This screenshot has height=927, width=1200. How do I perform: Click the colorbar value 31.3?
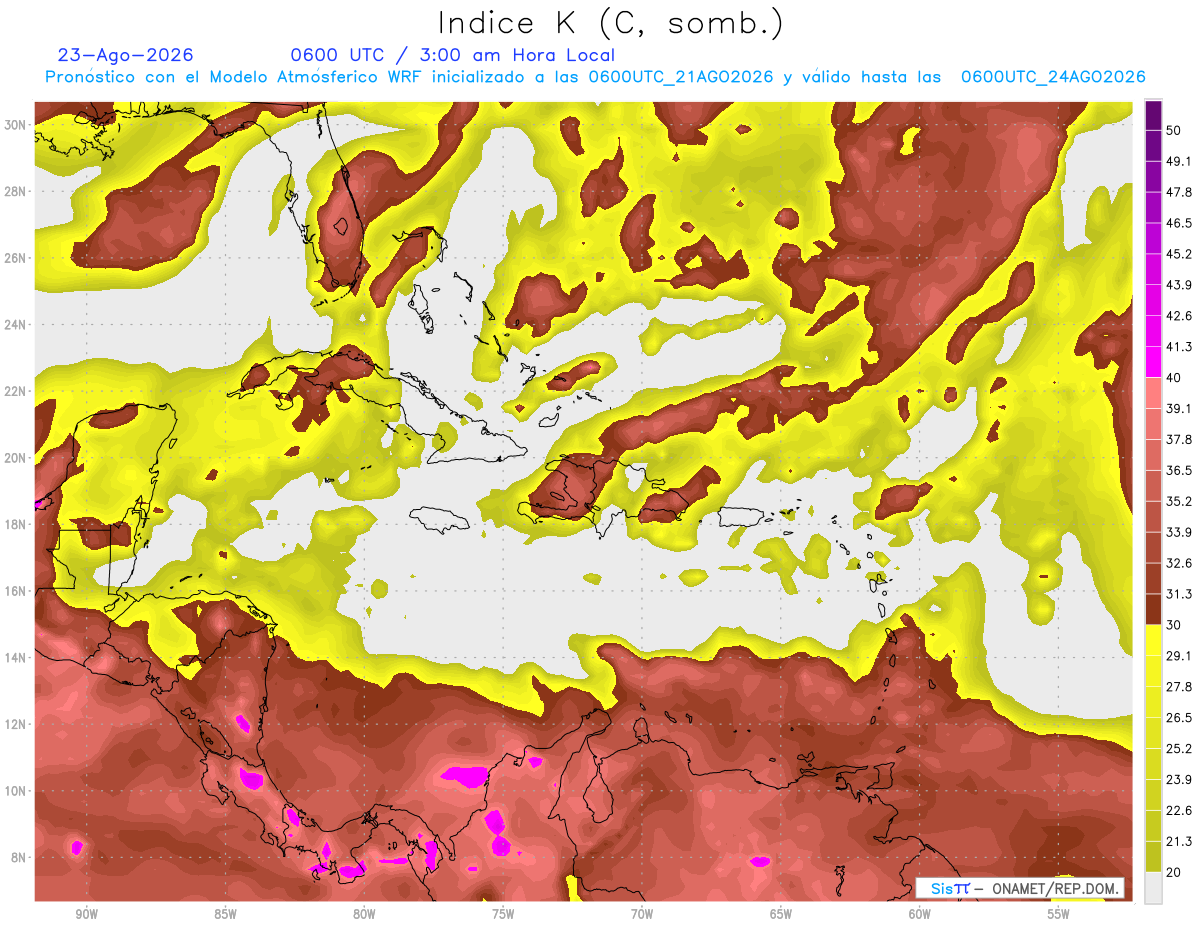coord(1179,594)
